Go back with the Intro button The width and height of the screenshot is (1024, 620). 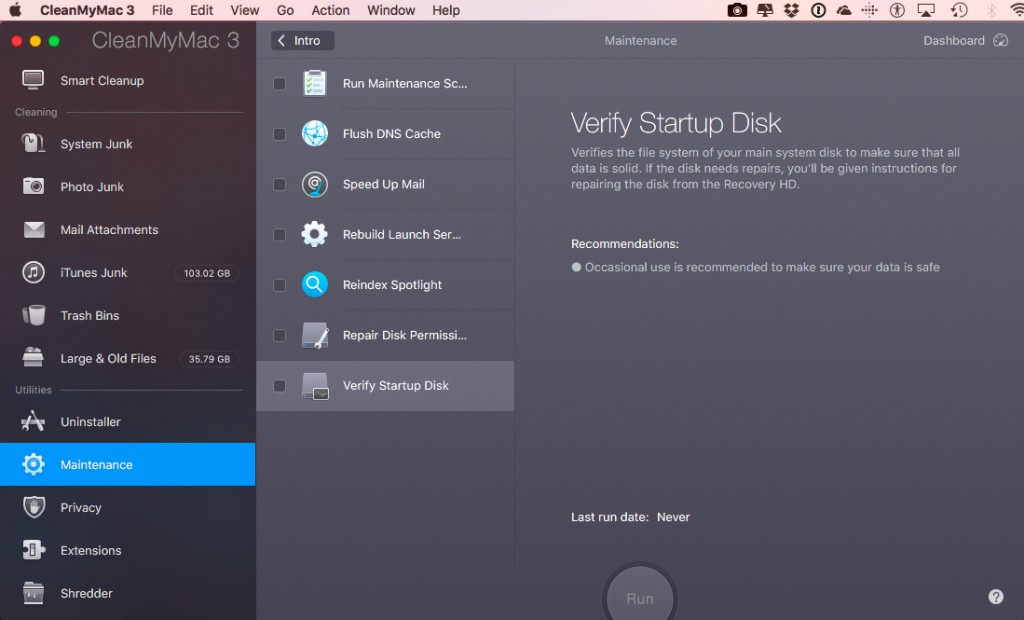click(x=302, y=41)
